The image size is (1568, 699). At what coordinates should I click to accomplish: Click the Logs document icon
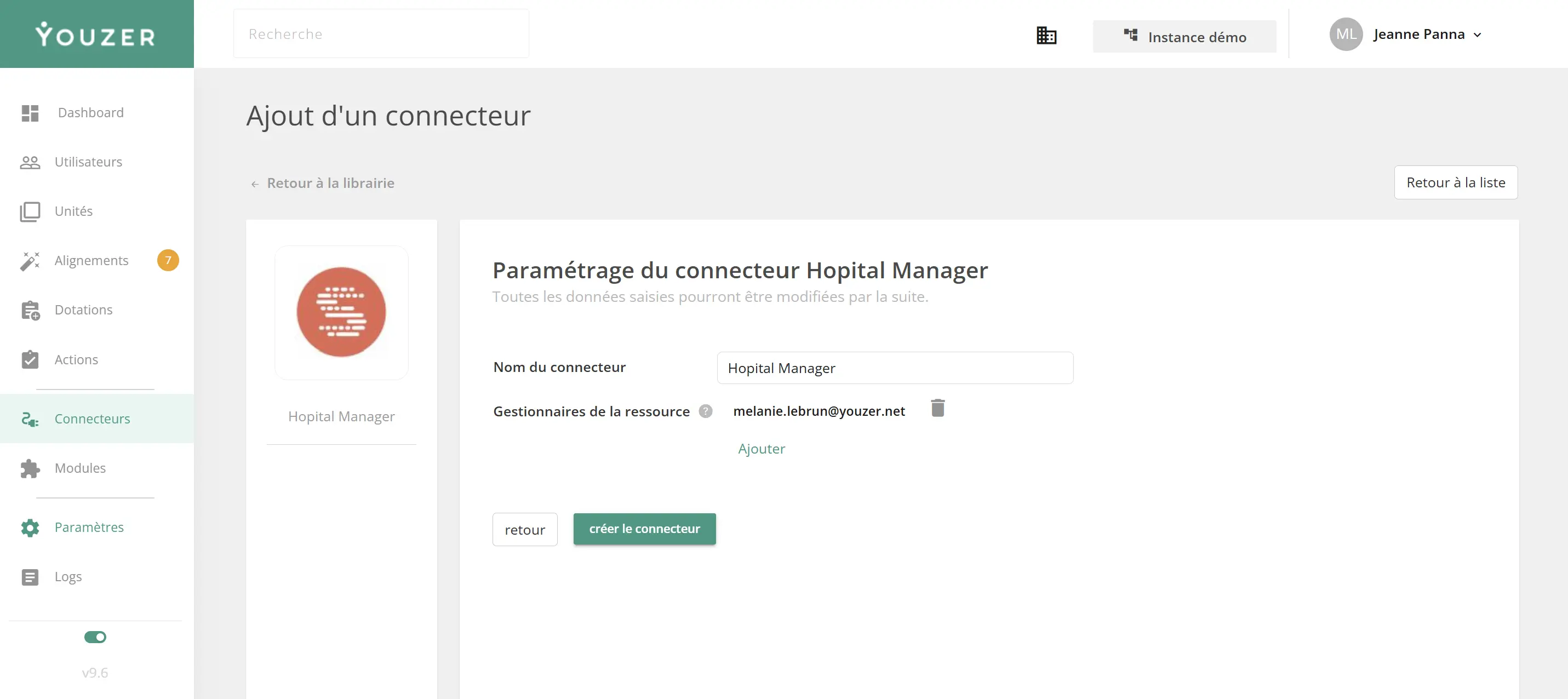coord(30,577)
